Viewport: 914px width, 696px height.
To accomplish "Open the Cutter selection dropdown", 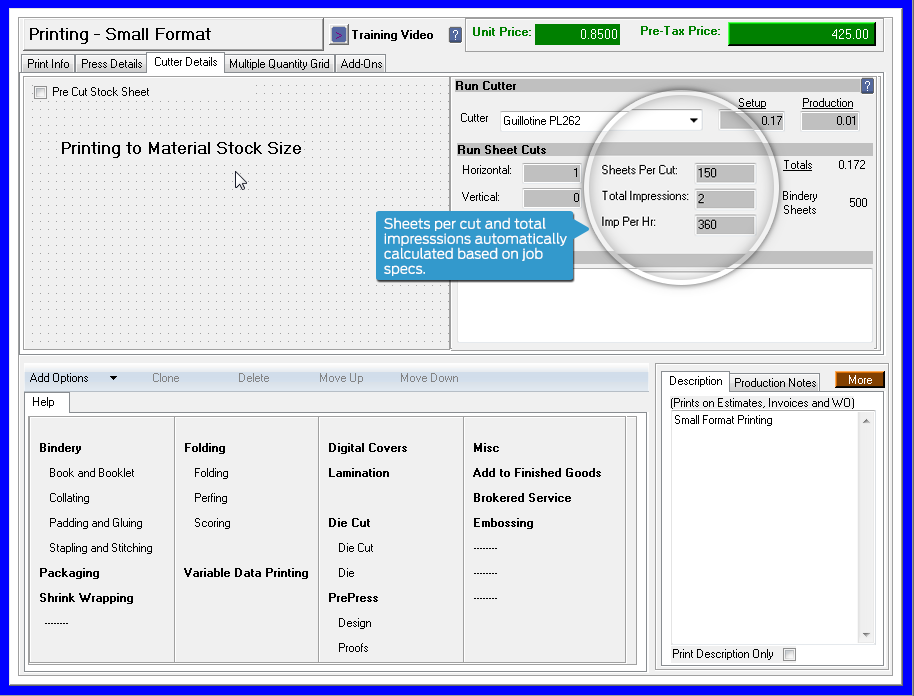I will point(694,120).
